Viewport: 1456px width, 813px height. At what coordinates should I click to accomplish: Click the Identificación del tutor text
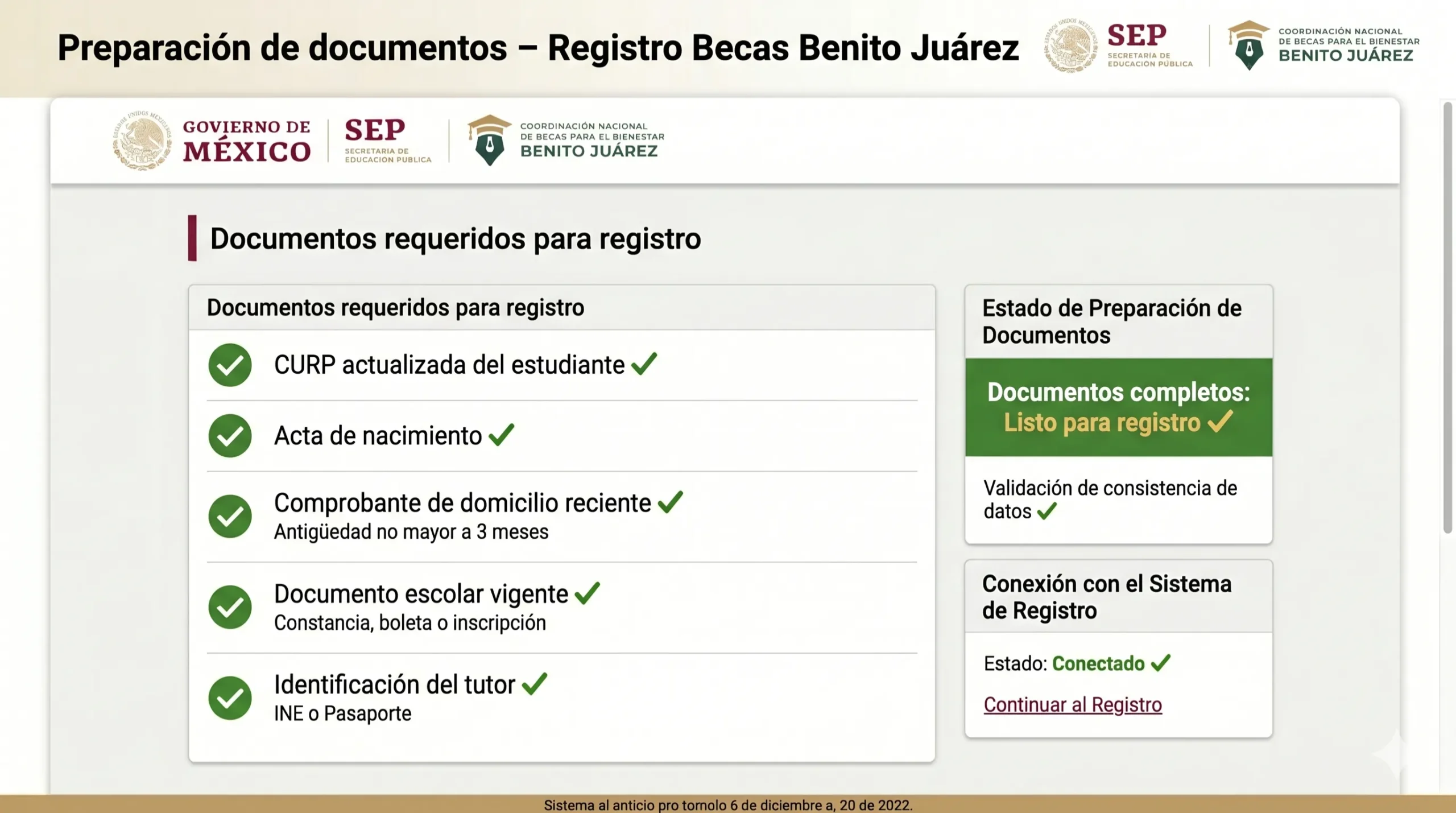pos(395,684)
